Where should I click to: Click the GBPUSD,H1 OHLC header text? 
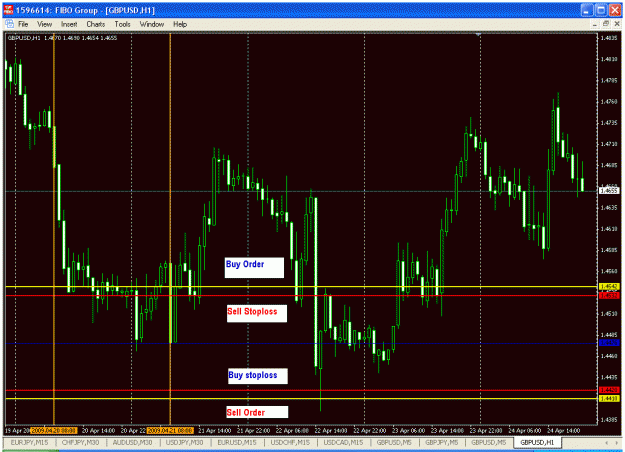pyautogui.click(x=63, y=38)
